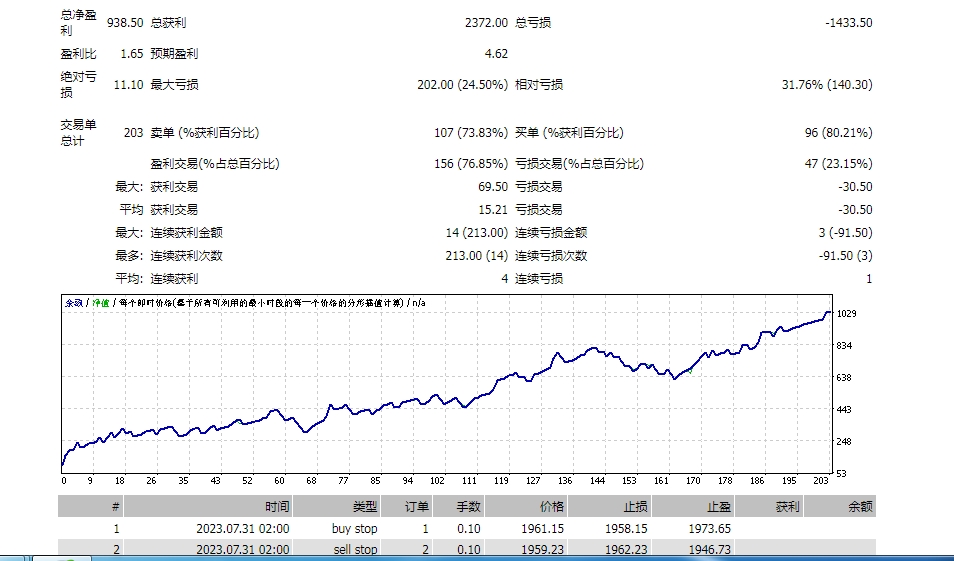The image size is (954, 561).
Task: Click the short positions value 107 (73.83%)
Action: pyautogui.click(x=471, y=133)
